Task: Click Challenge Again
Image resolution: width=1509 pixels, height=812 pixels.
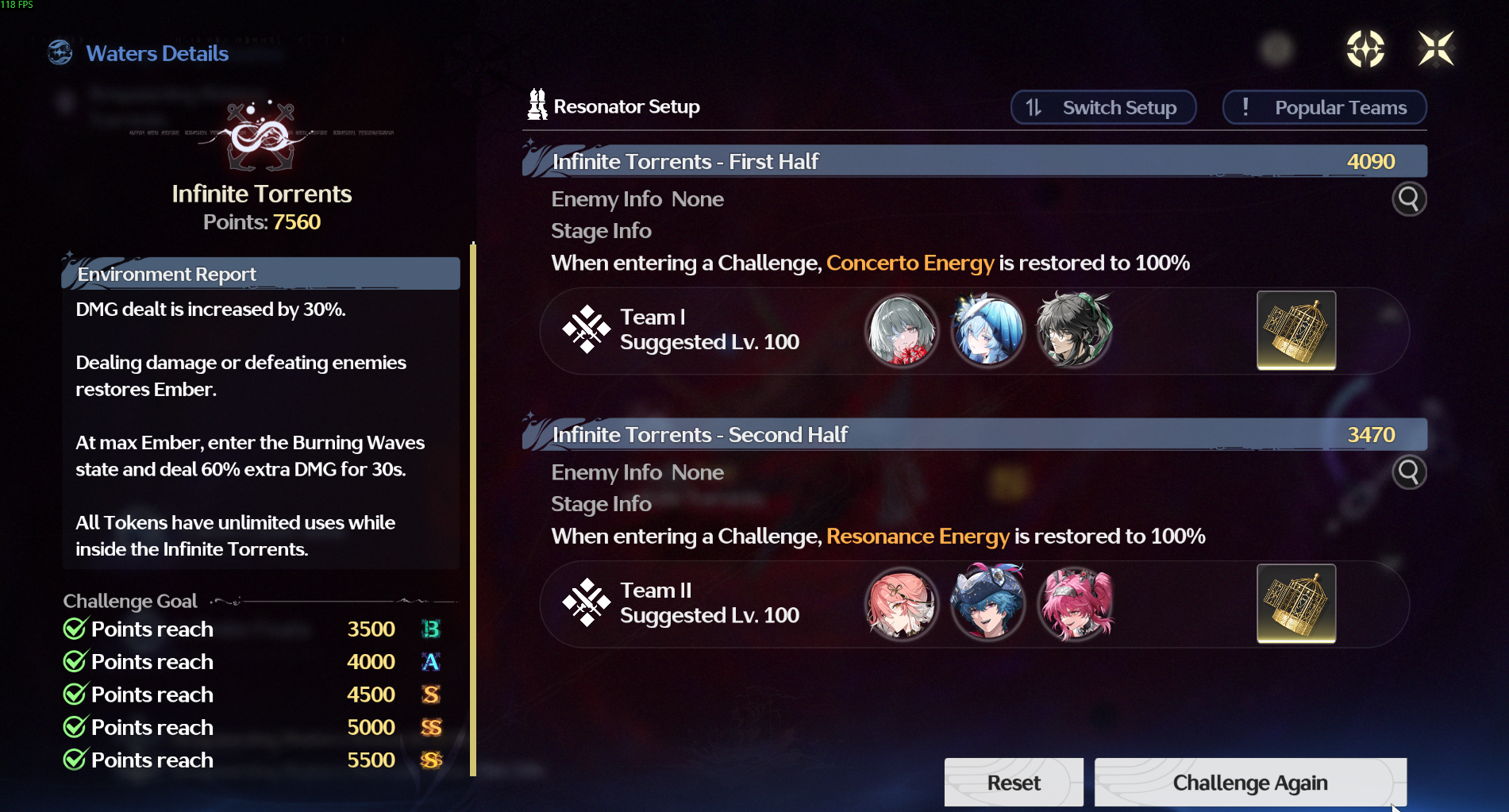Action: click(x=1250, y=783)
